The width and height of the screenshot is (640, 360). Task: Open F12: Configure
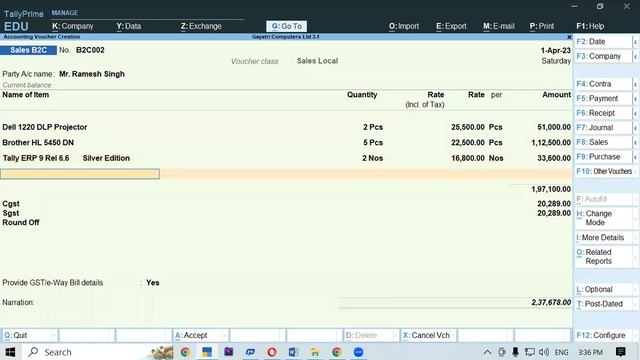[x=604, y=336]
